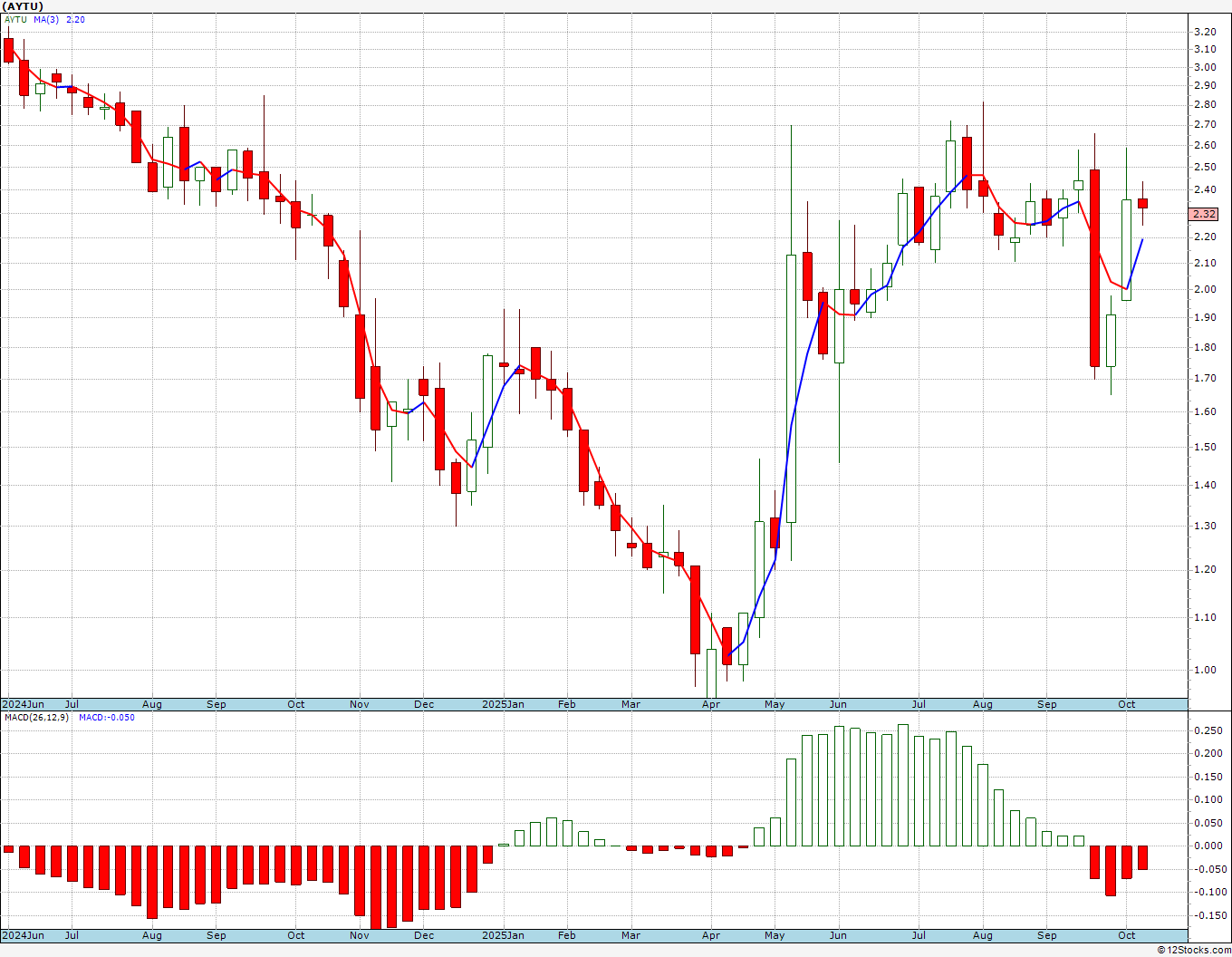1232x957 pixels.
Task: Click May on the MACD panel date axis
Action: [775, 935]
